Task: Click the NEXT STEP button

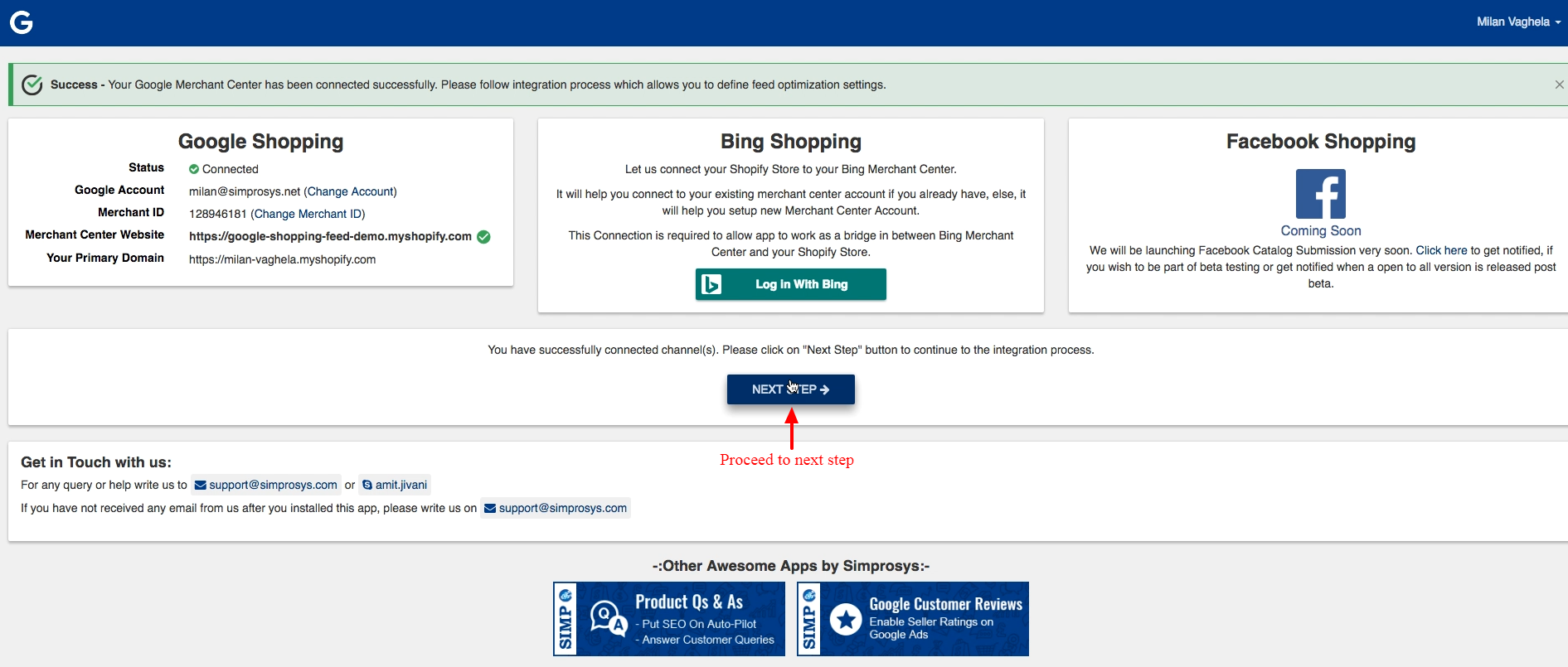Action: pos(791,389)
